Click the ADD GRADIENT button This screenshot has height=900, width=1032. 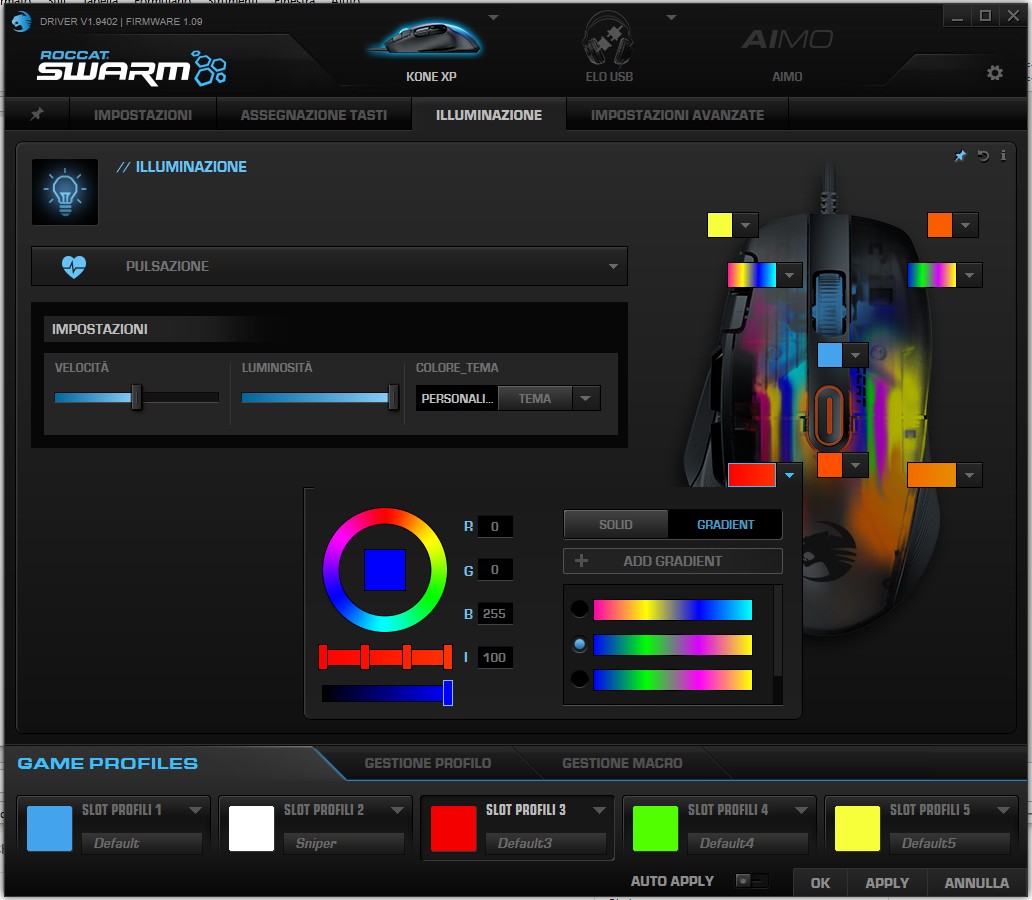coord(673,561)
